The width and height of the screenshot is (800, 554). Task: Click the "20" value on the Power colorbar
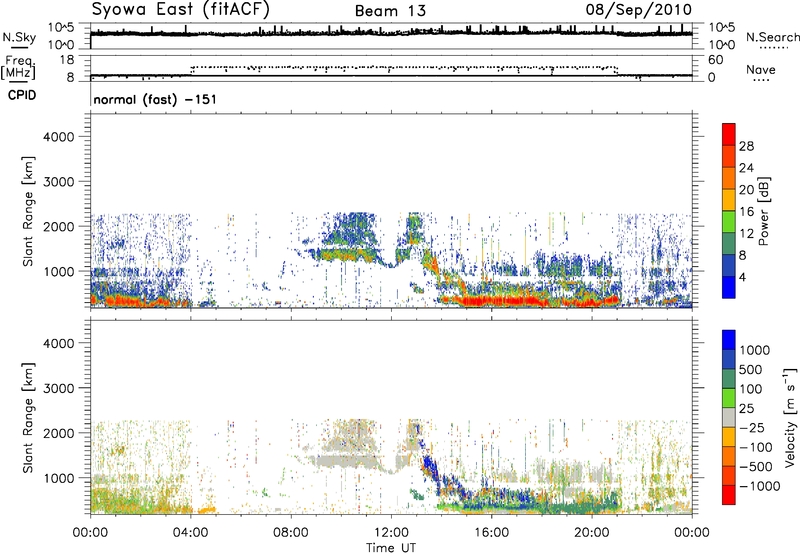[746, 190]
